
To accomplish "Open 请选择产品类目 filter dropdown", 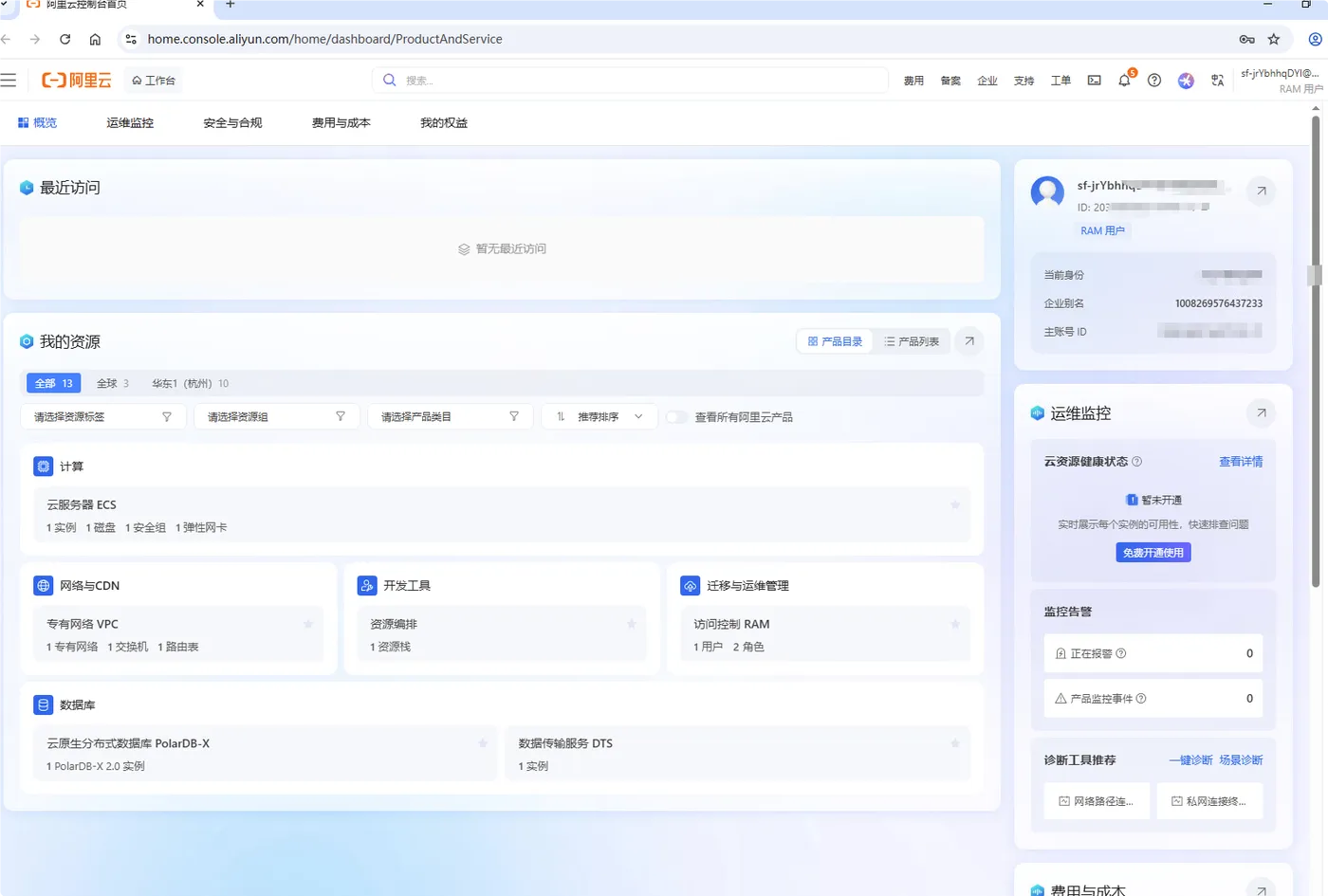I will (x=451, y=417).
